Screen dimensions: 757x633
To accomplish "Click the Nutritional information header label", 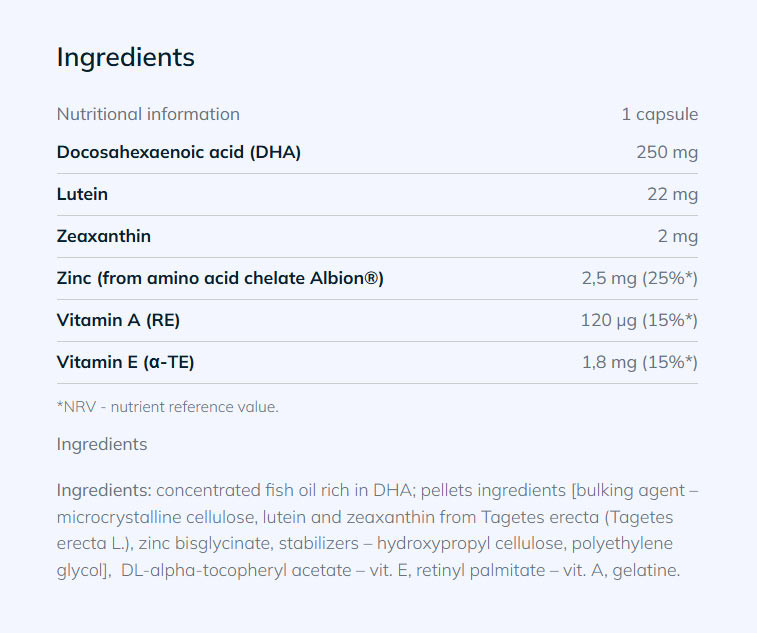I will pos(148,114).
